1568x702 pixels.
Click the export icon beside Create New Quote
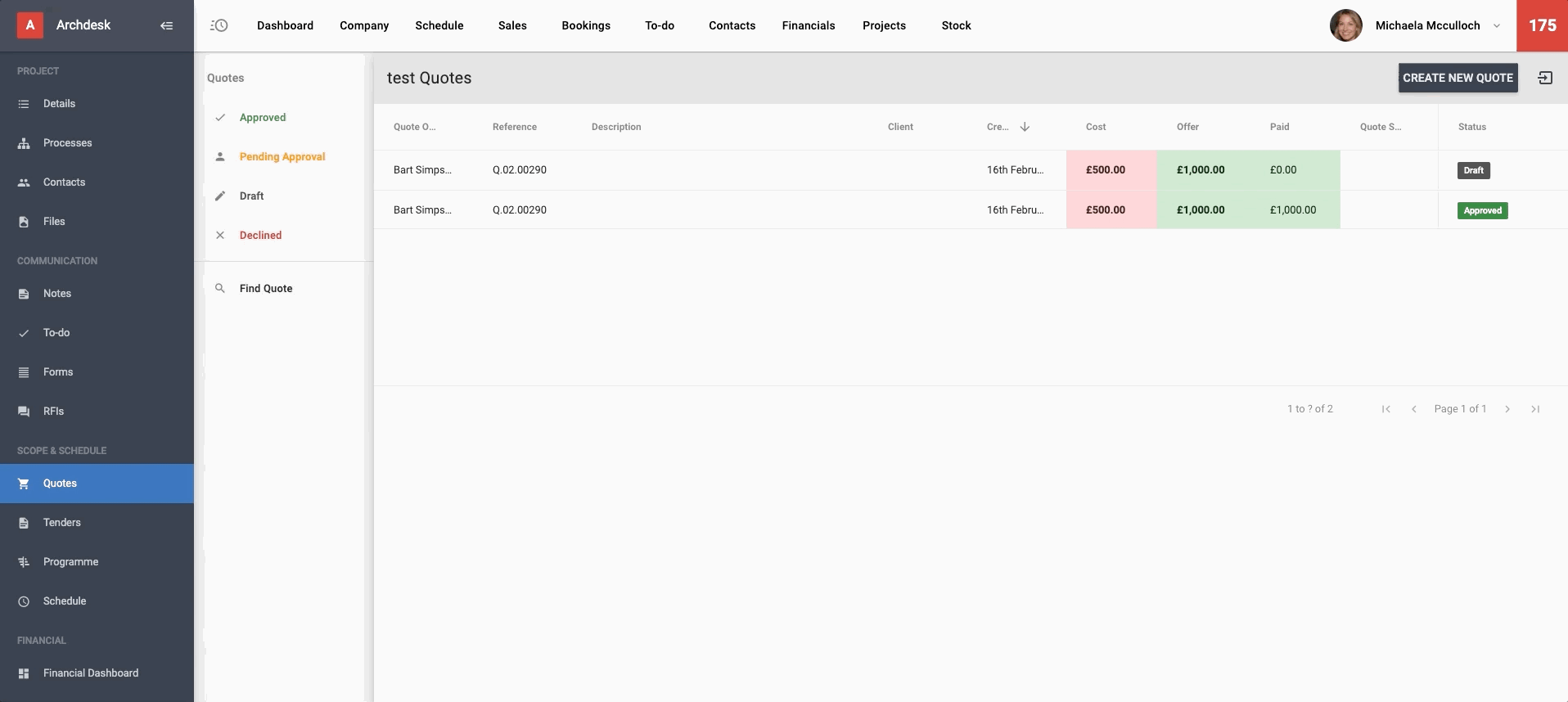point(1545,78)
